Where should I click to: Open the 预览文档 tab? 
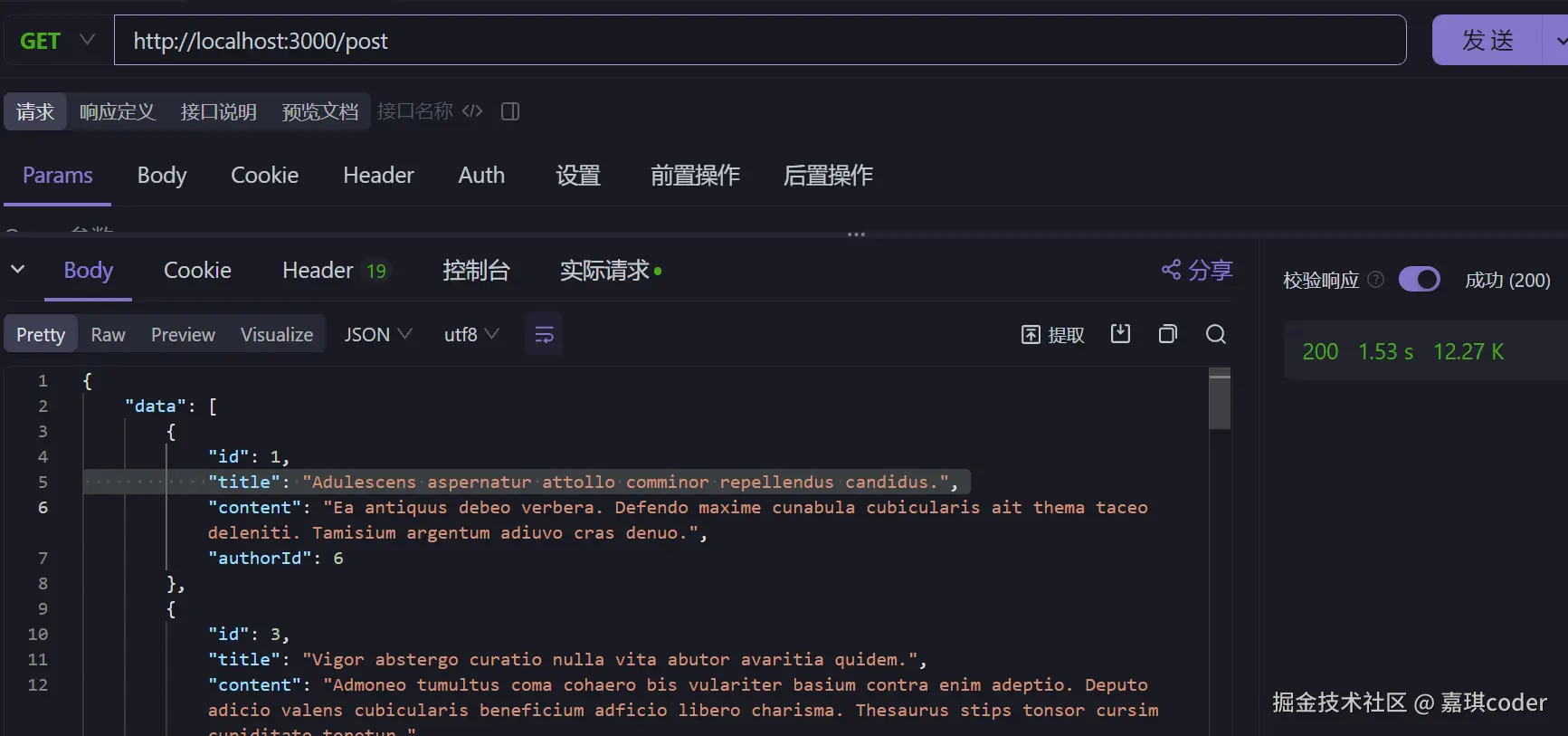coord(319,111)
